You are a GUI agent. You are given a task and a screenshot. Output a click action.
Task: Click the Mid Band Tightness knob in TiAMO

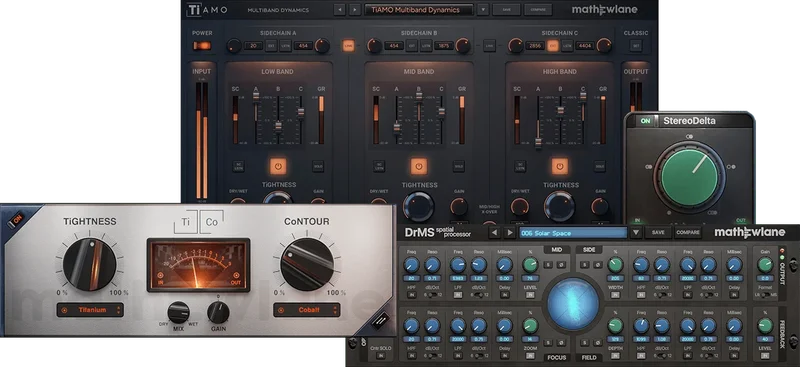pos(418,206)
